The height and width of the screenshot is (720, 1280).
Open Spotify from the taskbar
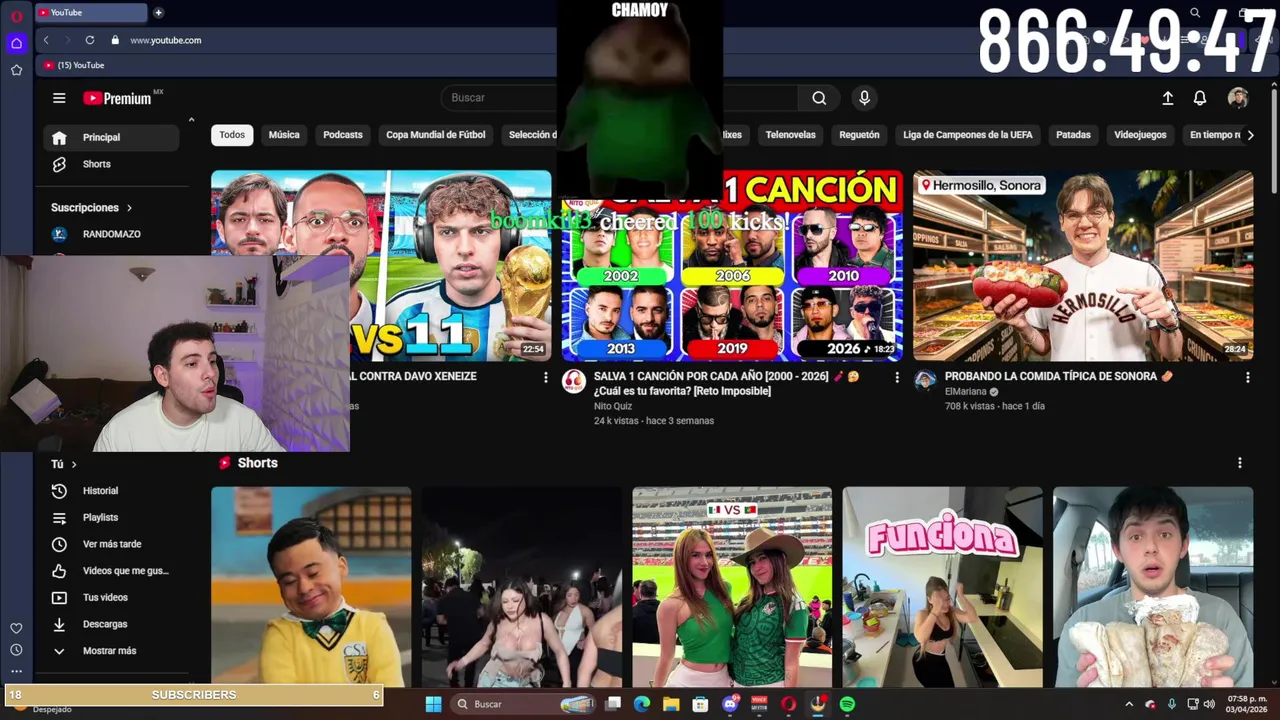tap(847, 704)
